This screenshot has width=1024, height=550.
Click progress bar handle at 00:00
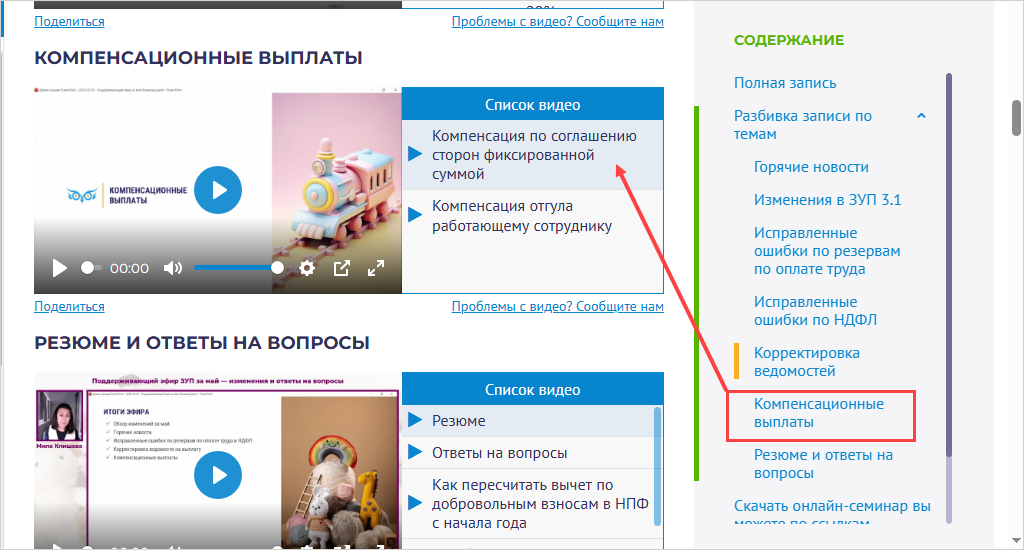(x=87, y=268)
